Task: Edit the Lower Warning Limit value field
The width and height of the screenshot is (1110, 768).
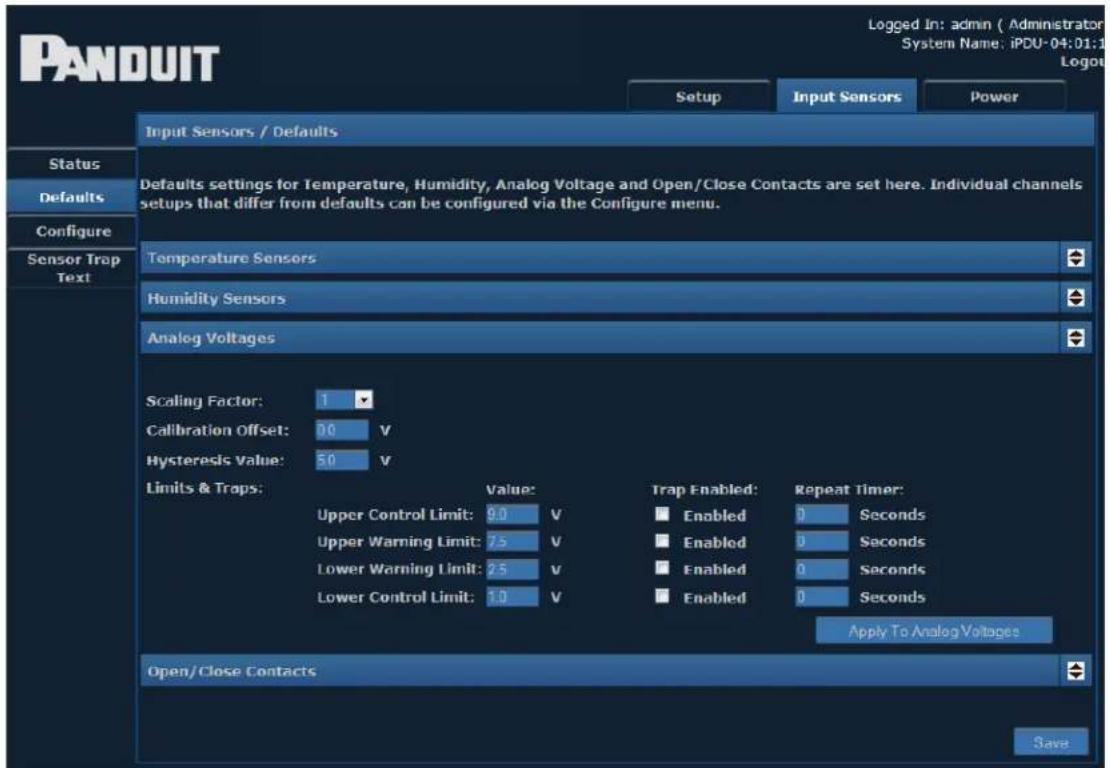Action: tap(512, 569)
